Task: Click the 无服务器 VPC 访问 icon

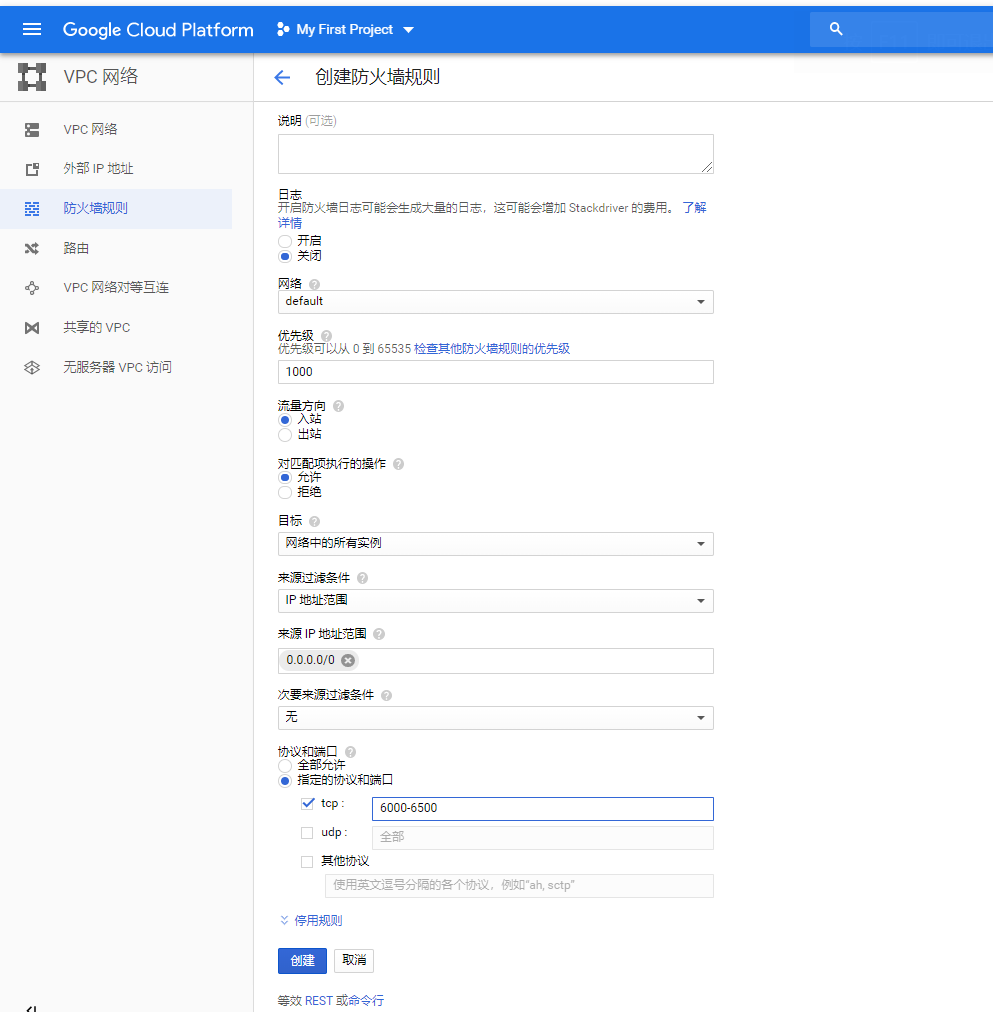Action: point(32,367)
